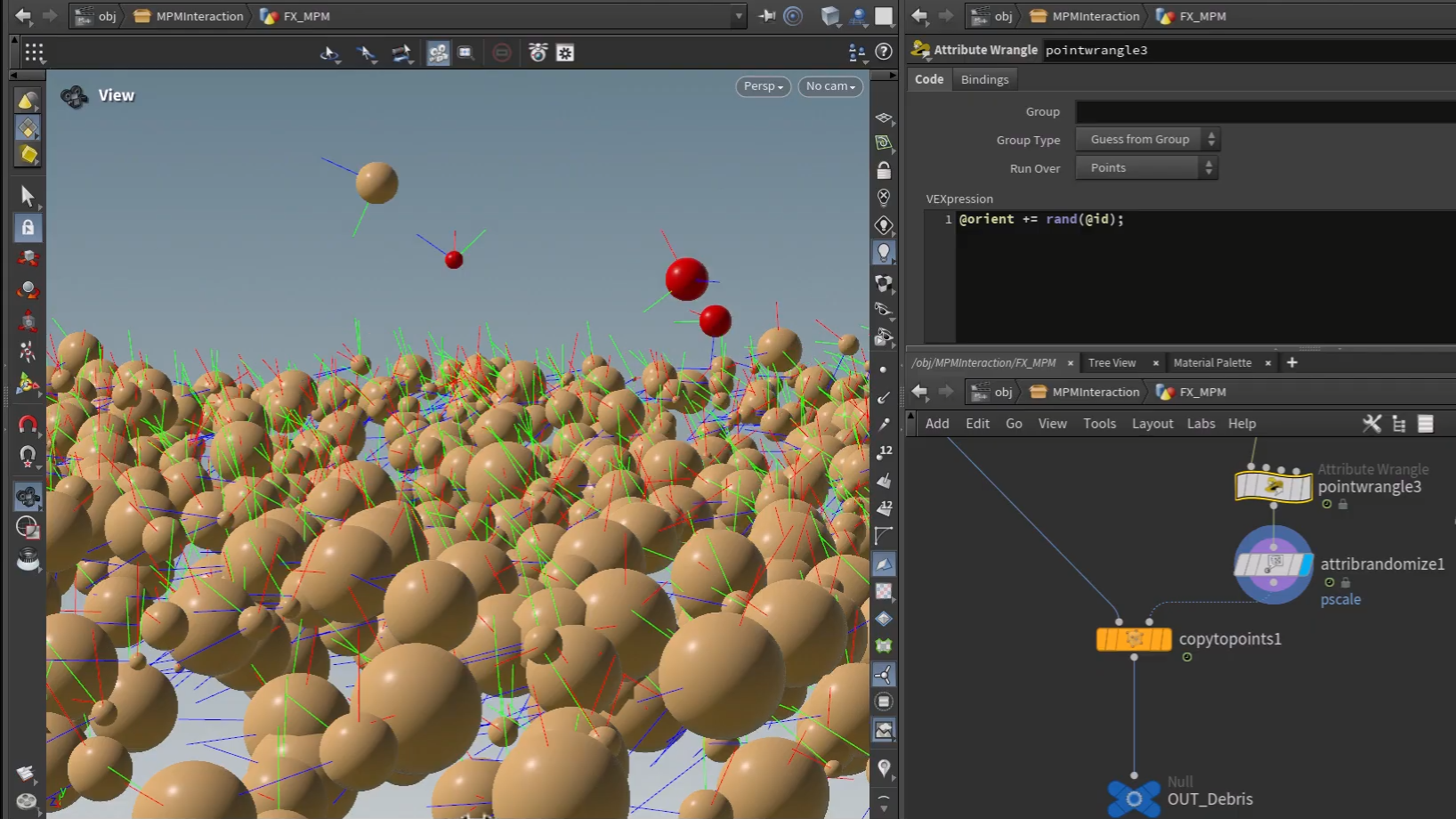Open the Material Palette tab

click(x=1212, y=362)
